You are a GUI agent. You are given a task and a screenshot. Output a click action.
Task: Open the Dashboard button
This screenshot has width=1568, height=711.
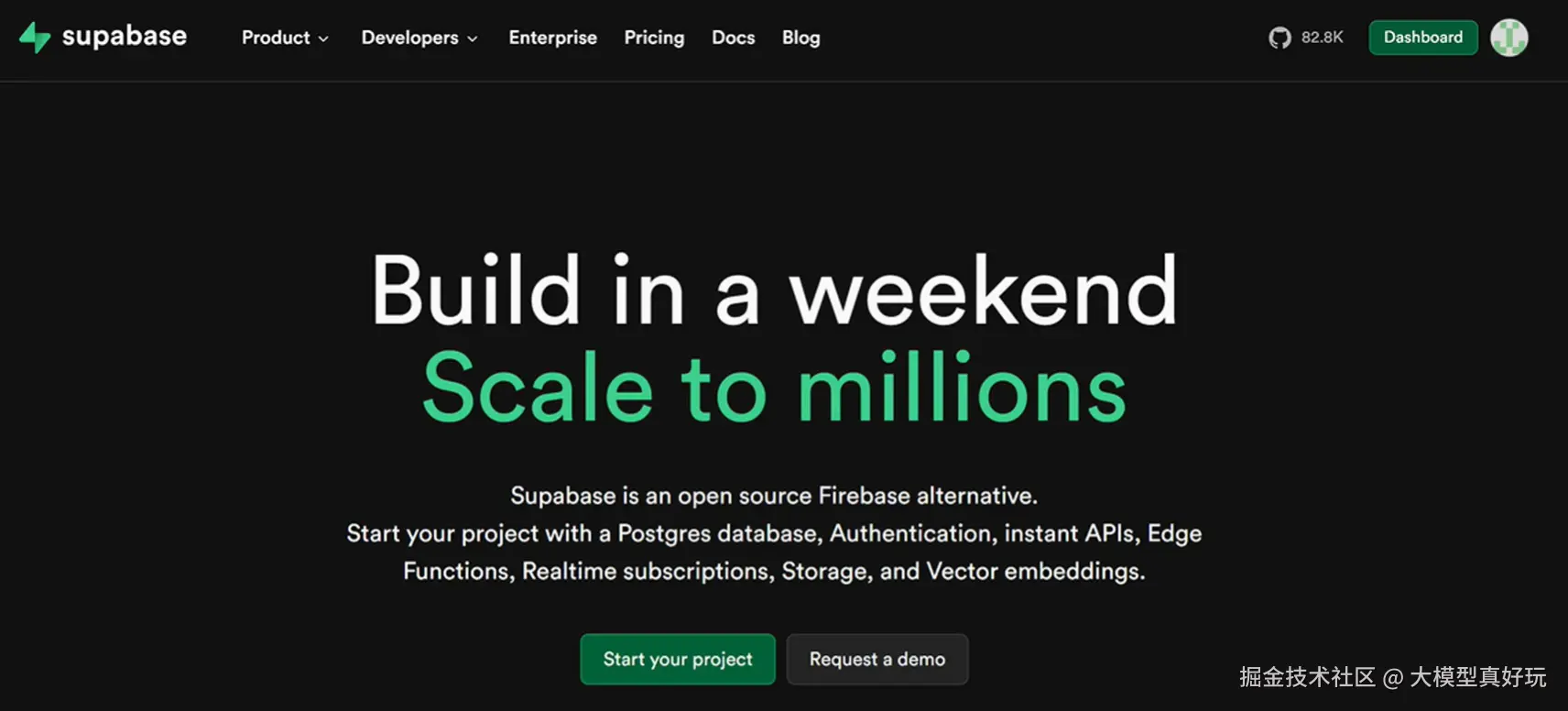click(x=1422, y=38)
